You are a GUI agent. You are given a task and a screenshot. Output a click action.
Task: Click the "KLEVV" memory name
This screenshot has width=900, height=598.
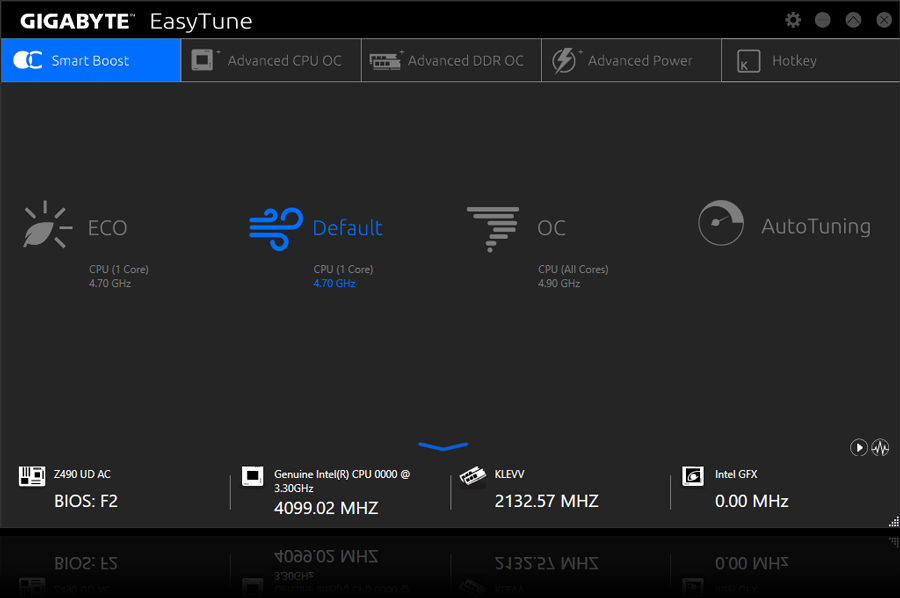pyautogui.click(x=509, y=474)
